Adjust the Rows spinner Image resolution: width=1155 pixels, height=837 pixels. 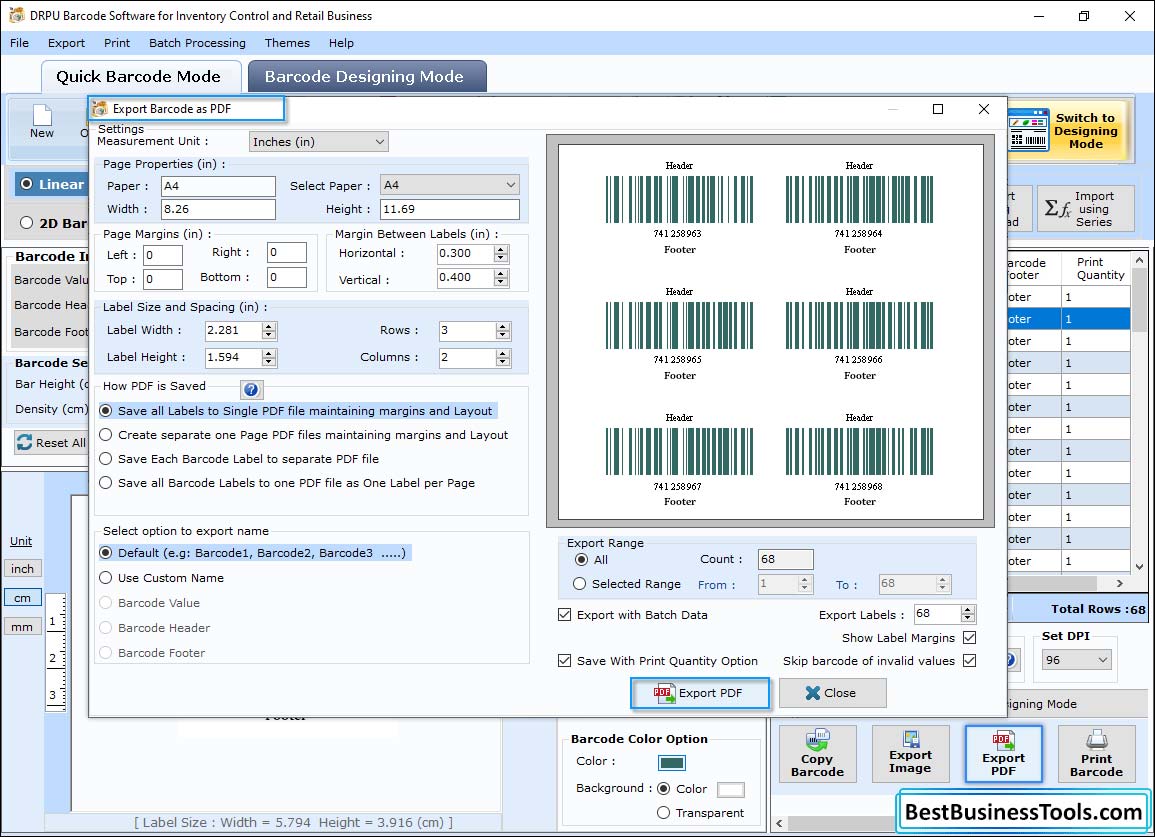(x=503, y=330)
